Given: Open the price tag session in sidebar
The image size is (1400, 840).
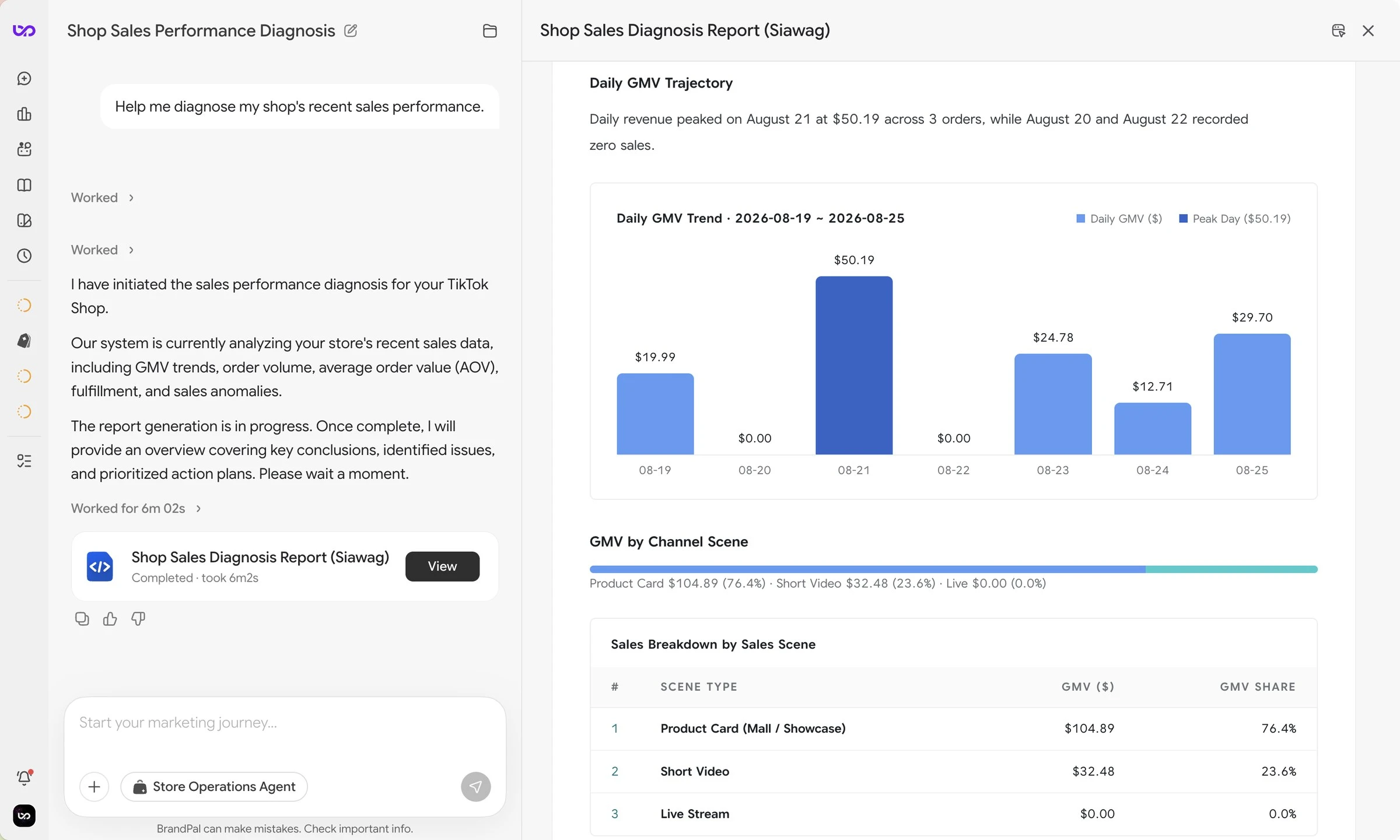Looking at the screenshot, I should pos(24,341).
